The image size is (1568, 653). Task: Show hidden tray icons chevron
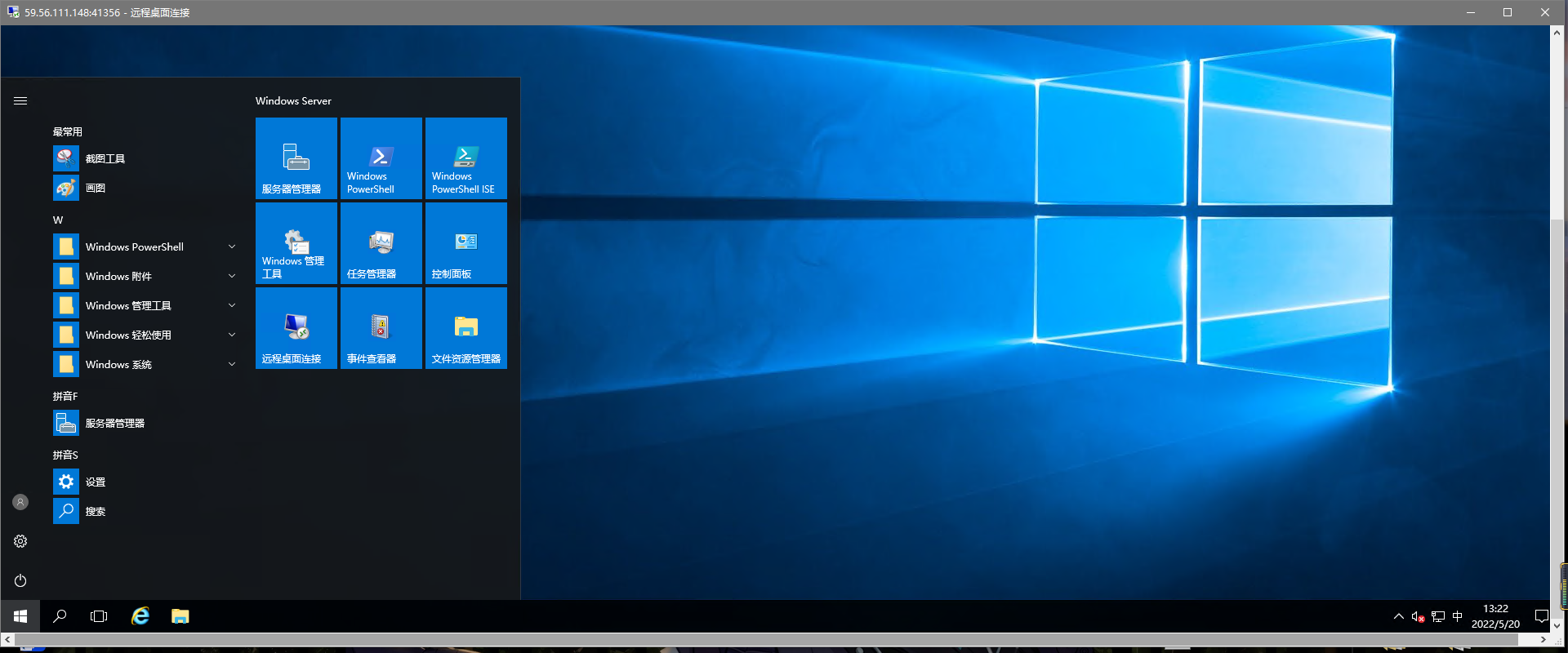pos(1398,616)
